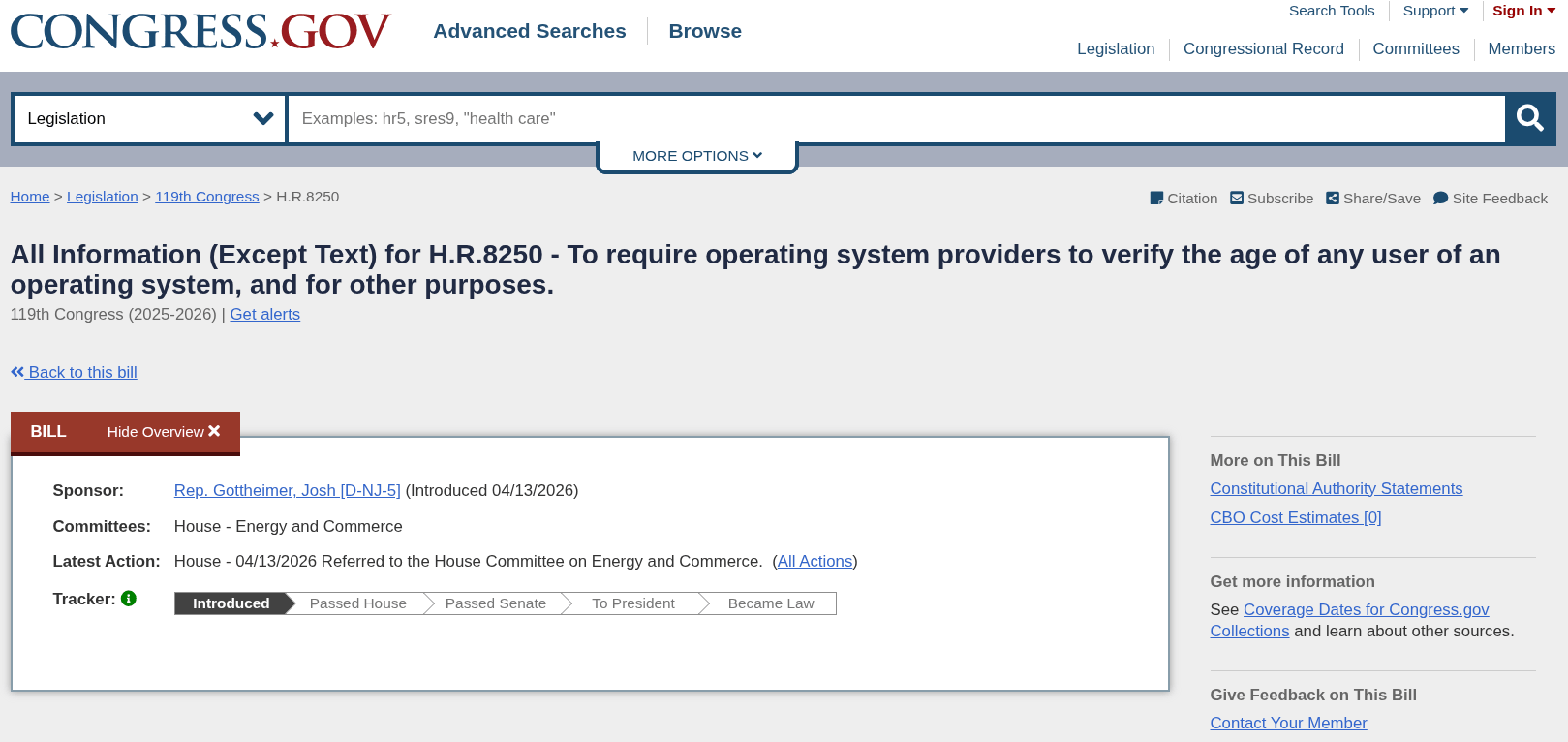
Task: Open the Sign In dropdown
Action: coord(1523,11)
